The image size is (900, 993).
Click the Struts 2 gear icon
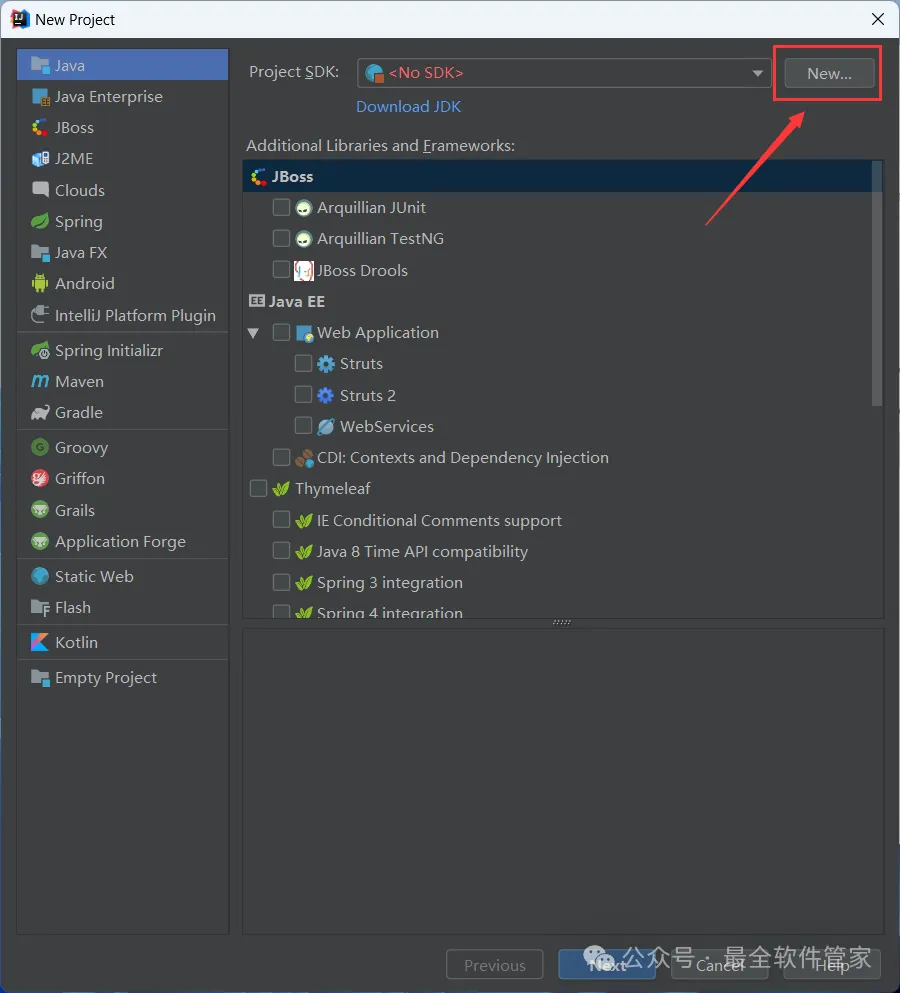(326, 396)
